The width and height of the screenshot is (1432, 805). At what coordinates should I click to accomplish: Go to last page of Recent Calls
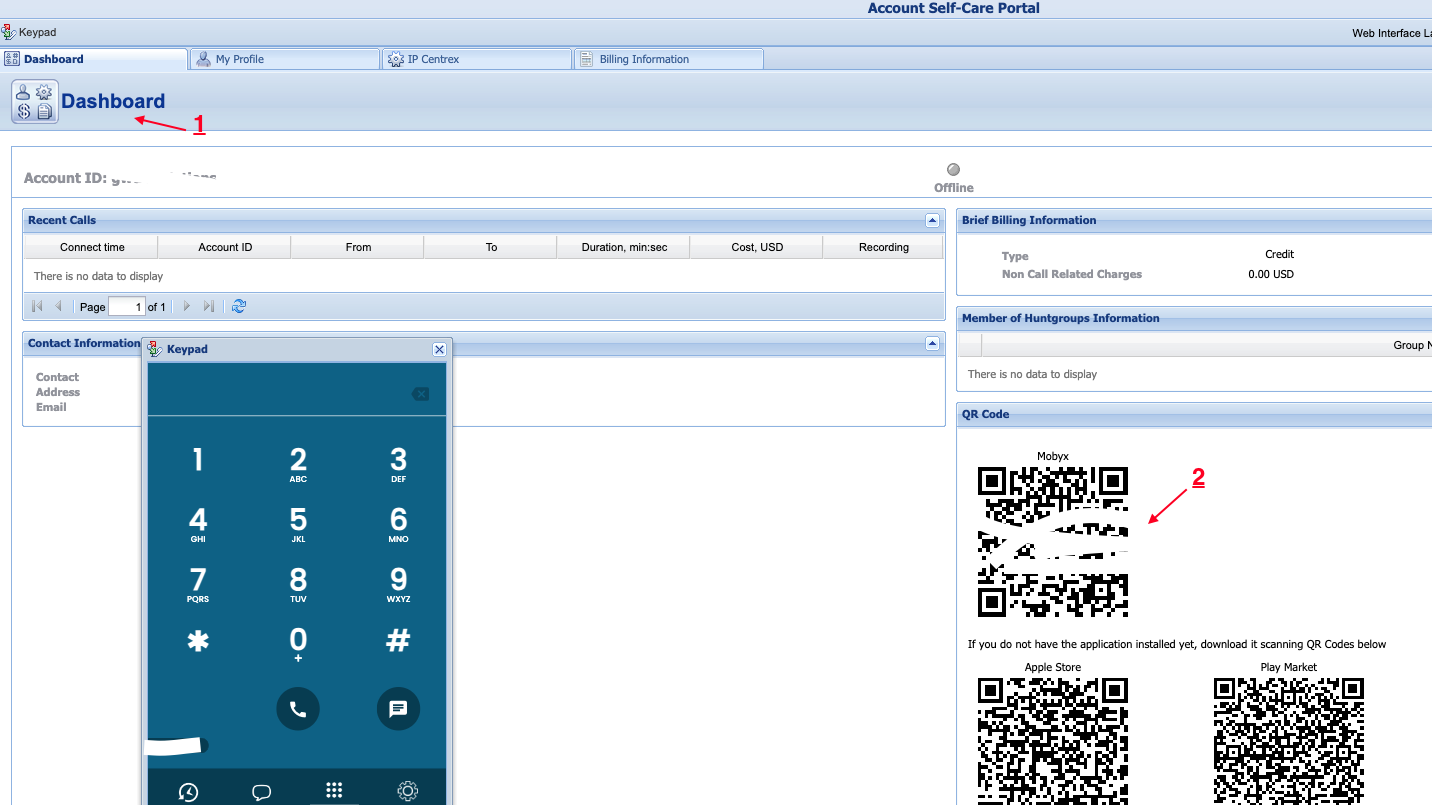209,306
